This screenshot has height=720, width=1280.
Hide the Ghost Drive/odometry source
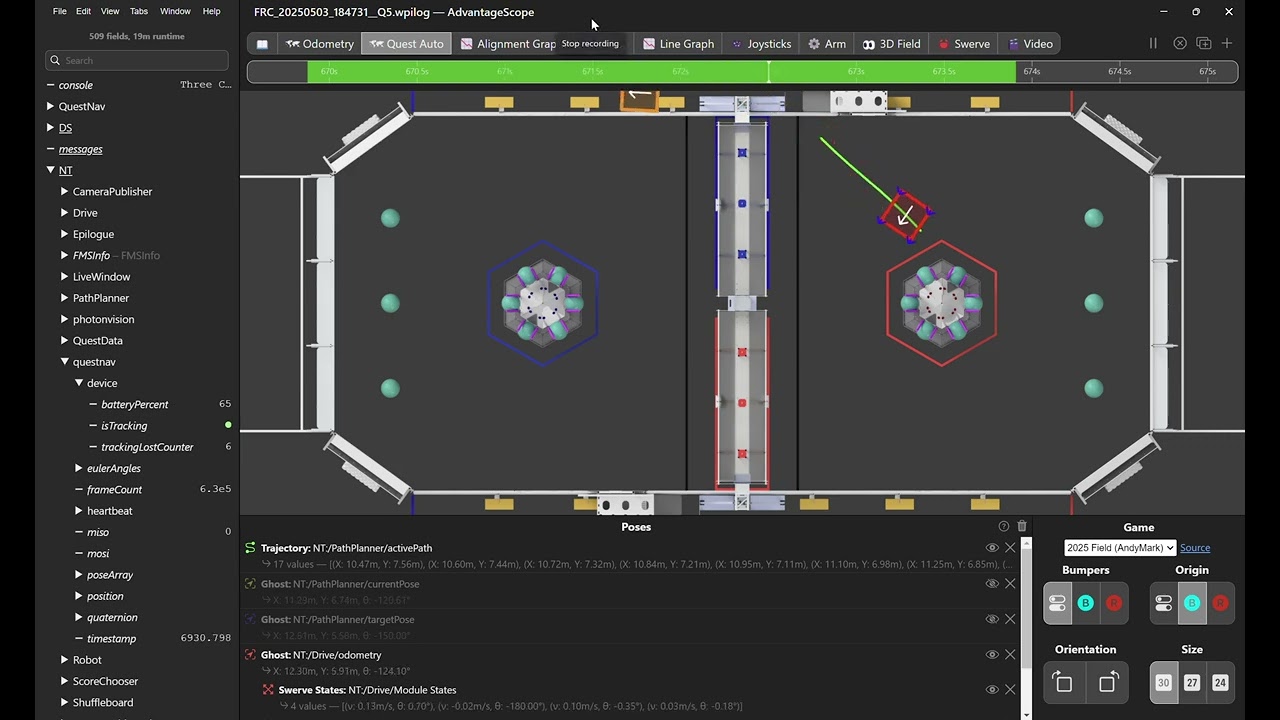tap(992, 655)
